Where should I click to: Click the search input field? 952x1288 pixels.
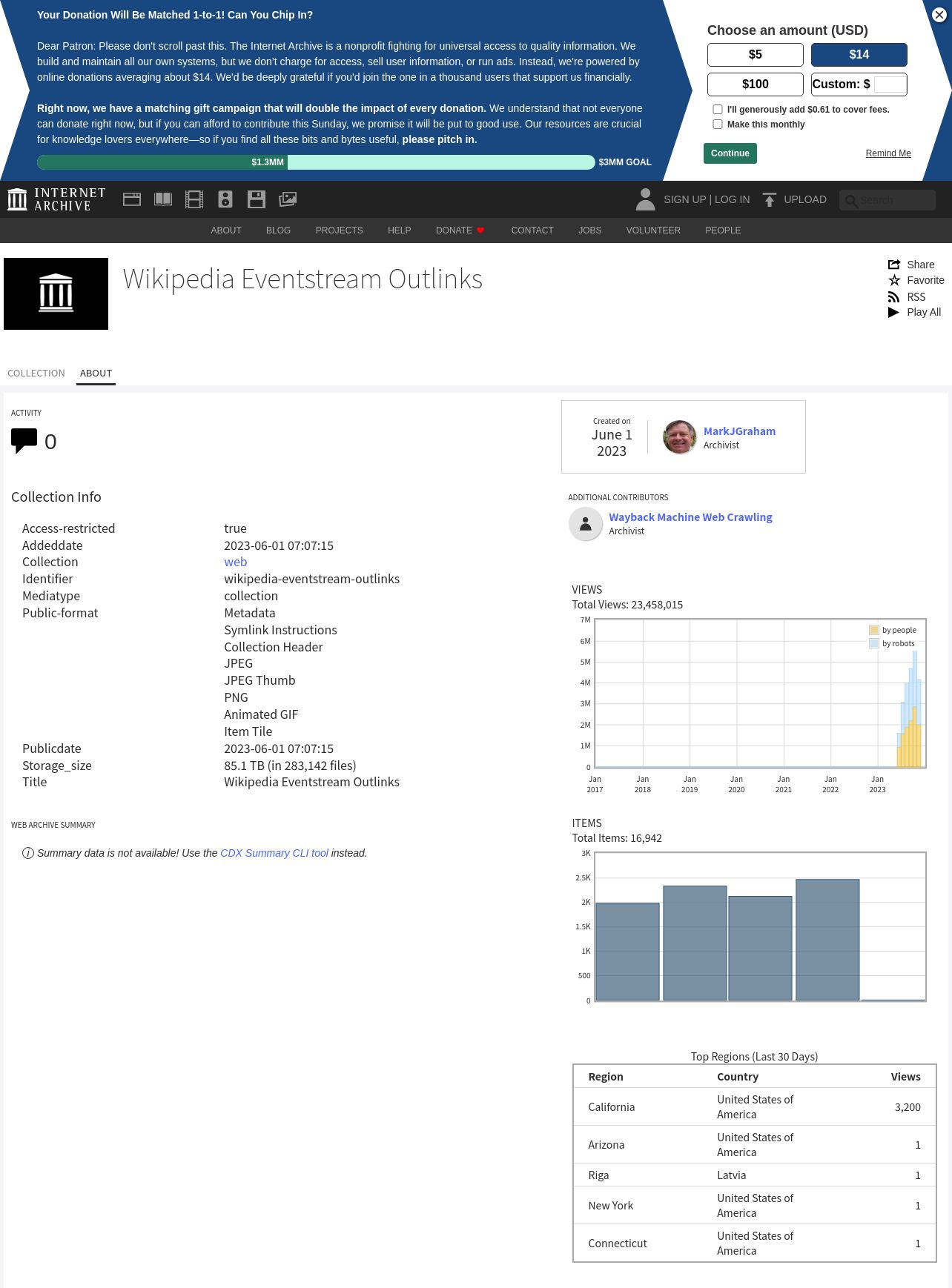tap(887, 200)
